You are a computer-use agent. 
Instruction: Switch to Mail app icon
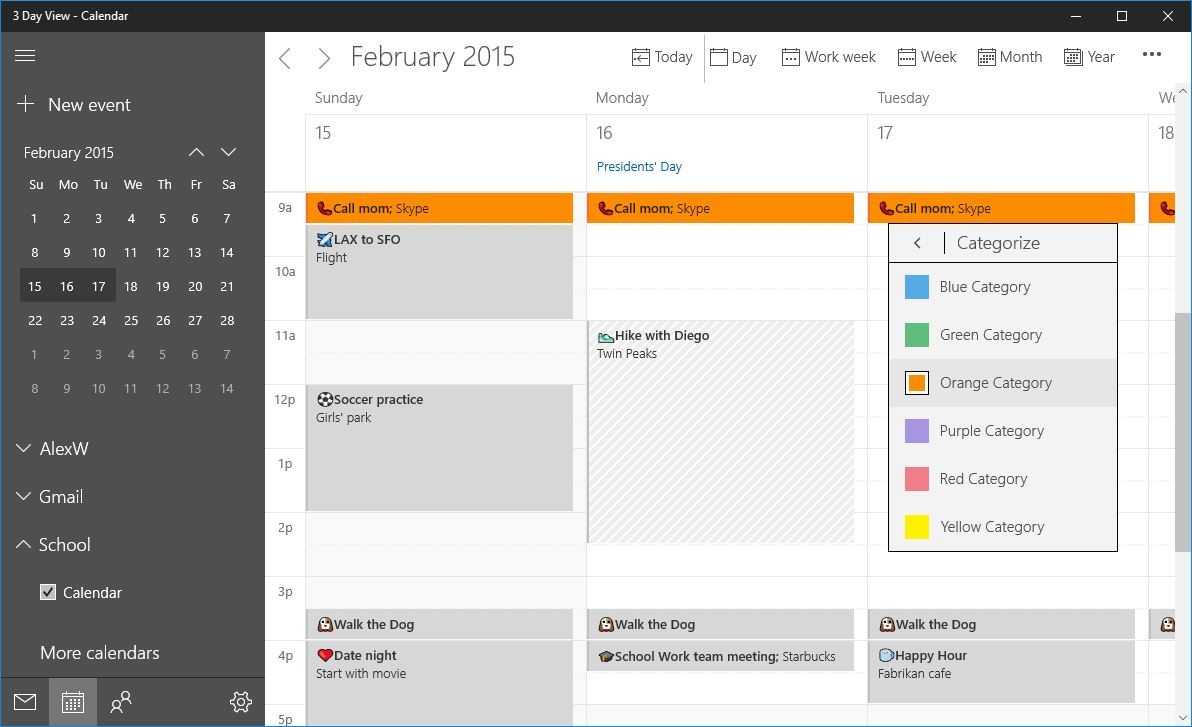pyautogui.click(x=25, y=702)
